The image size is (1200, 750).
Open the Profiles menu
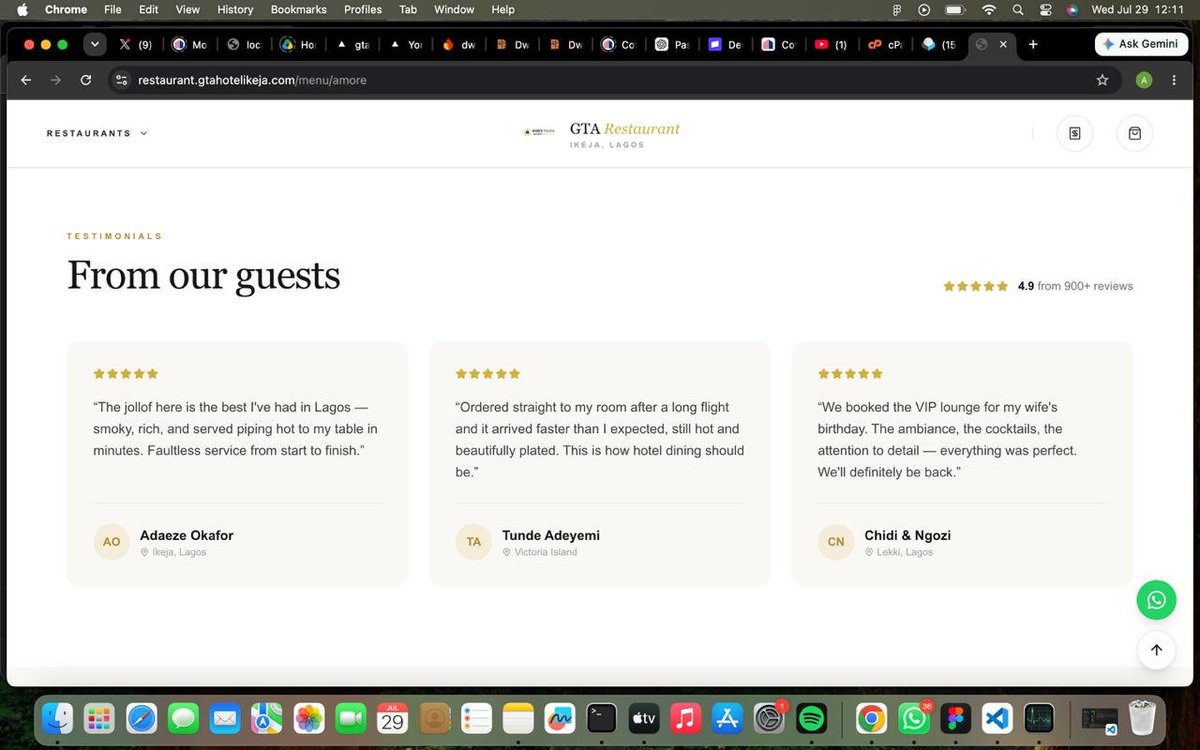pyautogui.click(x=363, y=9)
